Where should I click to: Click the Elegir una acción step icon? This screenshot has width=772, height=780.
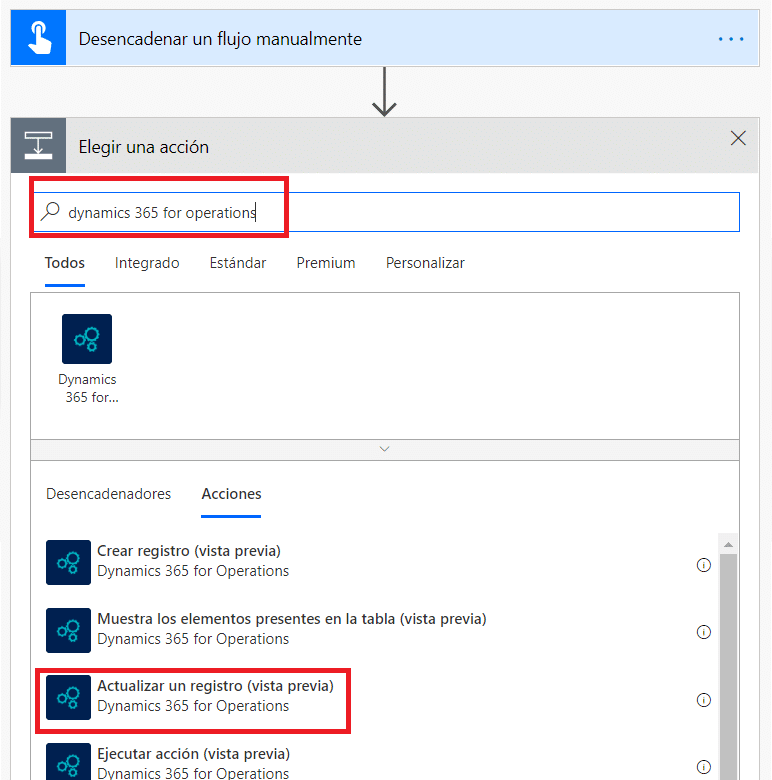pyautogui.click(x=38, y=145)
